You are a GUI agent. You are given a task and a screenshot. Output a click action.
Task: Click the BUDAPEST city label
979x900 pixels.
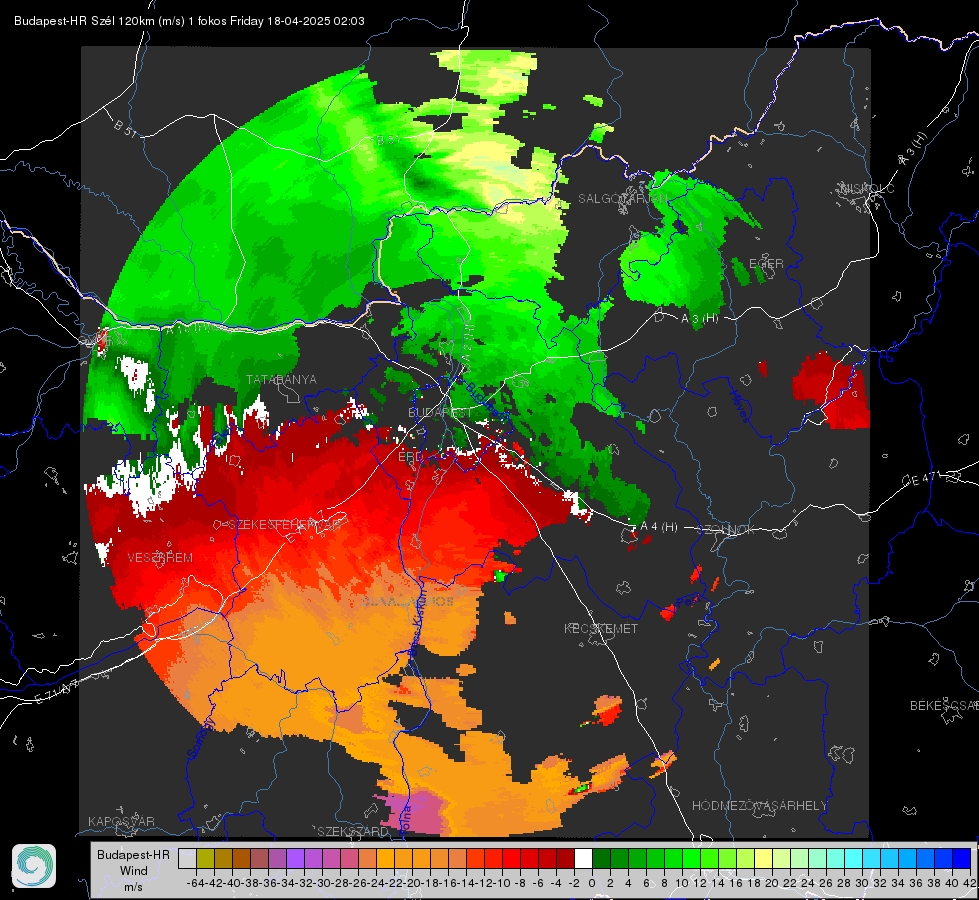(441, 413)
